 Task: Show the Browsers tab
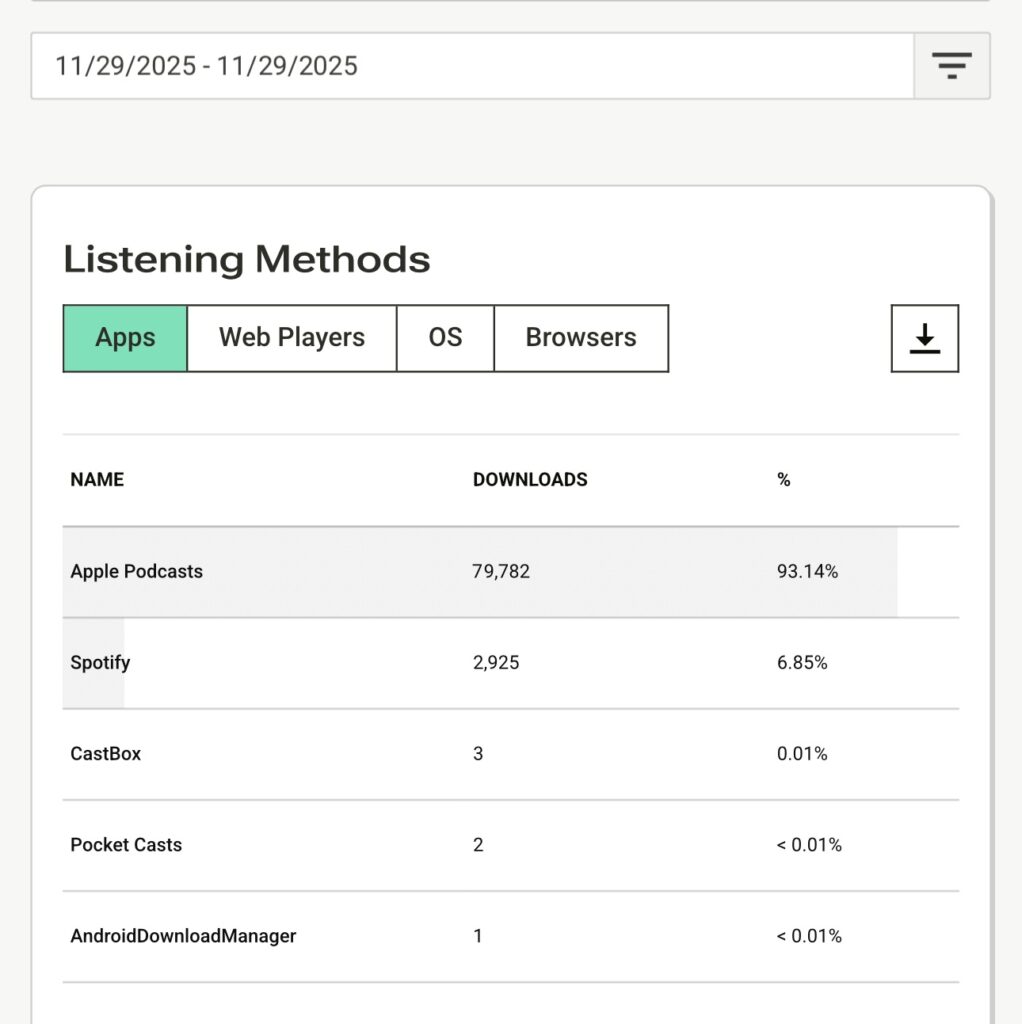point(580,338)
